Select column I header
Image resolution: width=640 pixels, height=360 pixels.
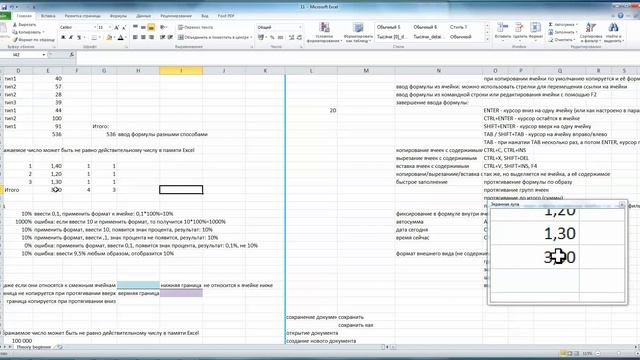point(181,71)
